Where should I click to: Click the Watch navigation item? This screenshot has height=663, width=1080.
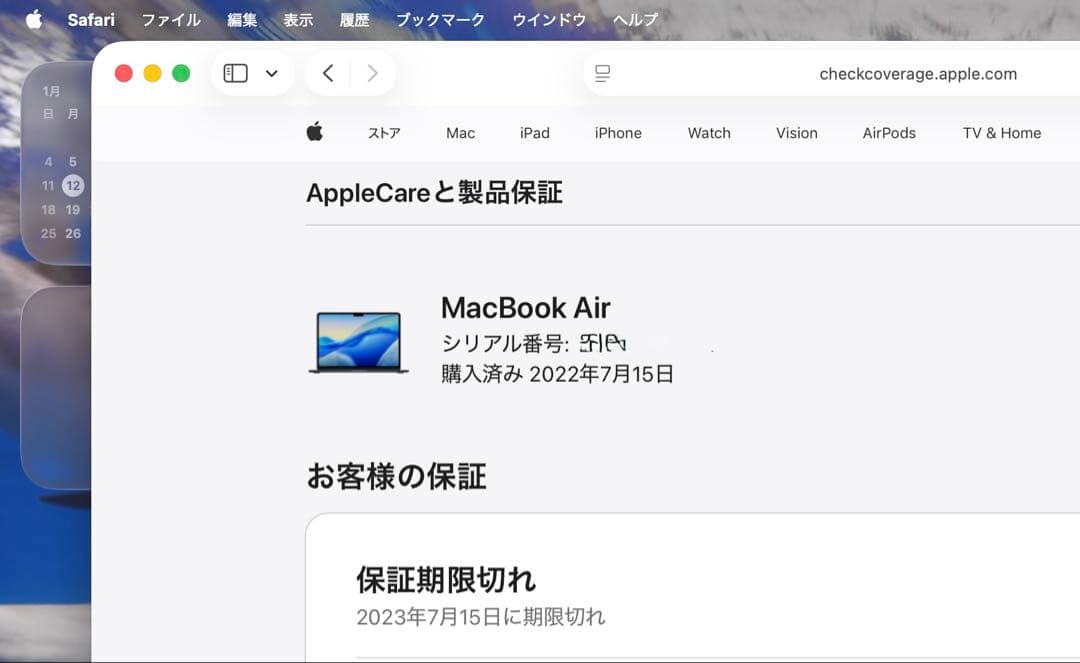click(709, 132)
